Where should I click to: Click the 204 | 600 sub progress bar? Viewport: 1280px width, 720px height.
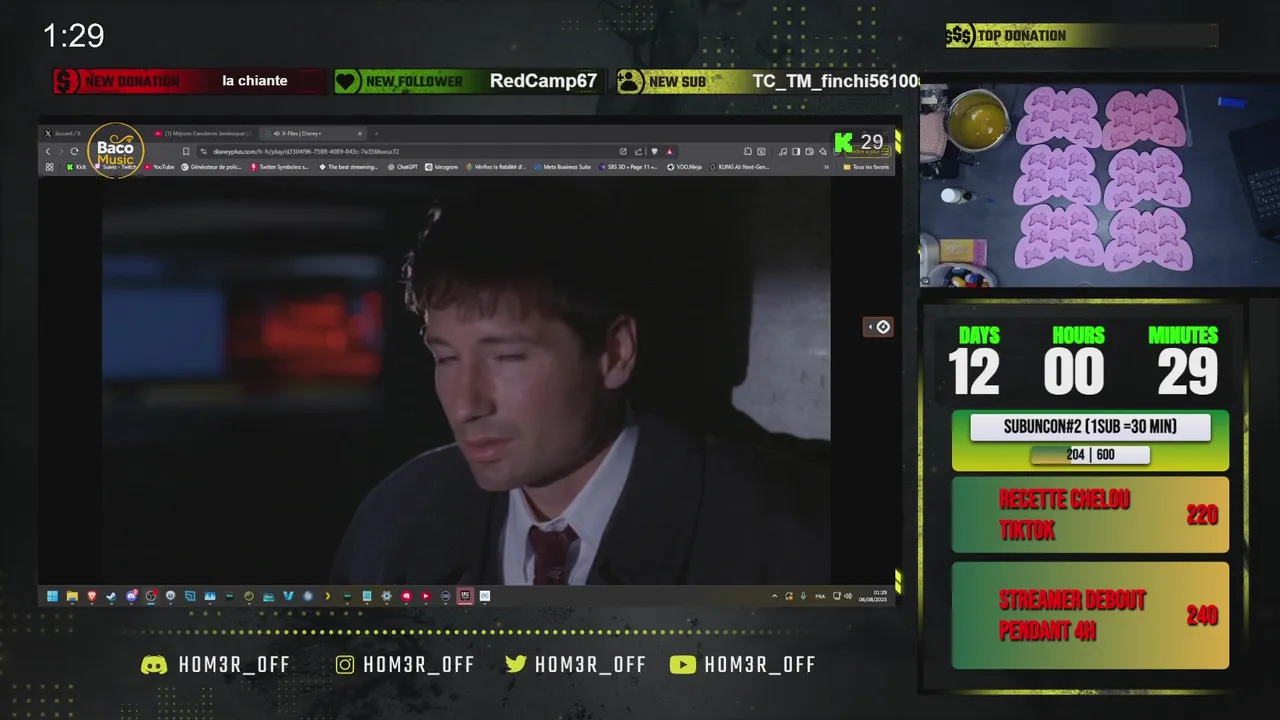click(x=1090, y=455)
